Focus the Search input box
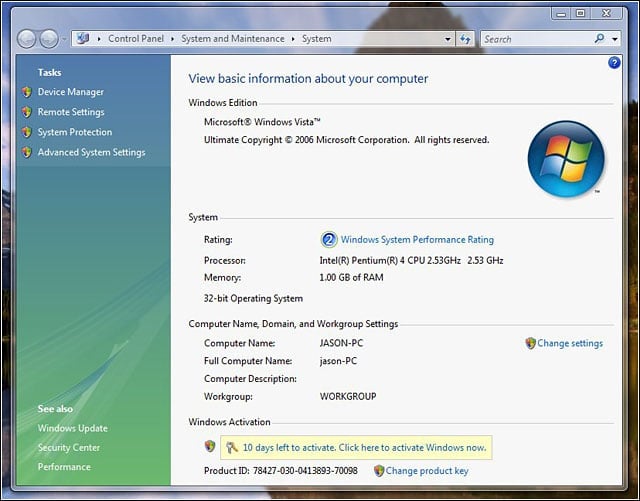This screenshot has height=501, width=640. pyautogui.click(x=537, y=39)
